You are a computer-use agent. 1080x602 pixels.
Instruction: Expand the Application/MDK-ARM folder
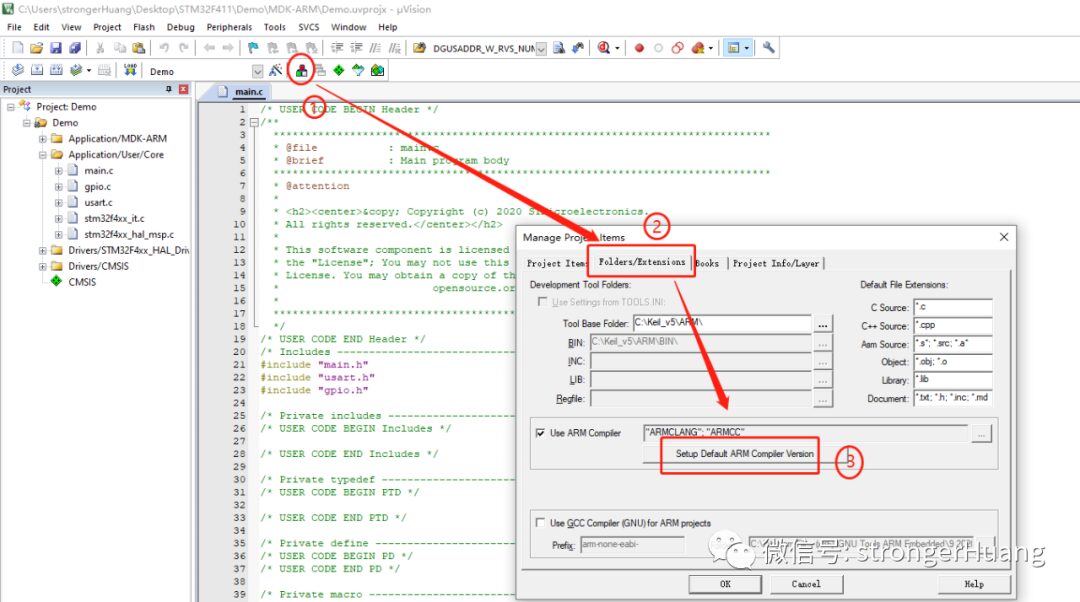(43, 138)
